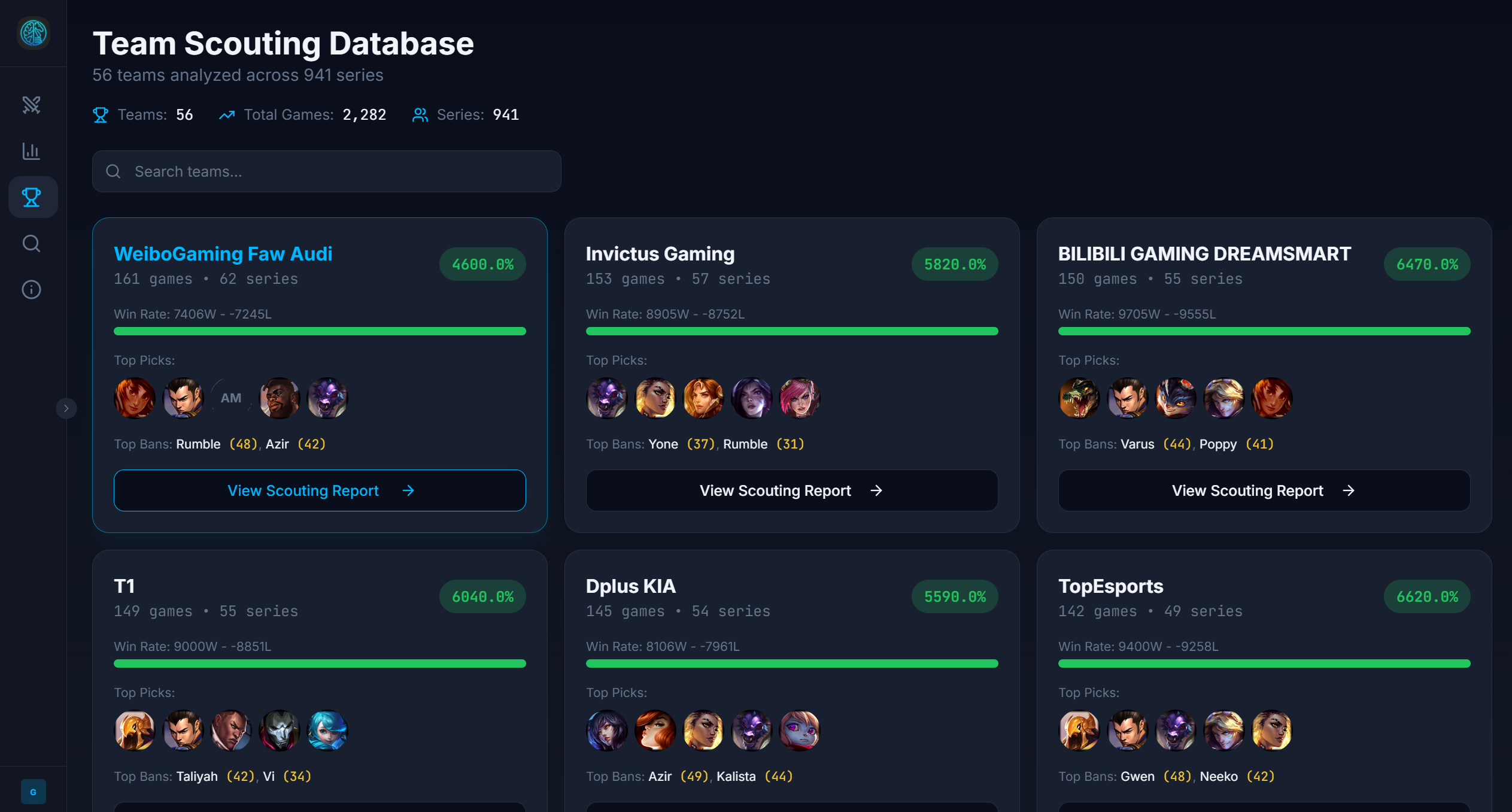Expand the sidebar with the chevron toggle
Image resolution: width=1512 pixels, height=812 pixels.
tap(66, 408)
